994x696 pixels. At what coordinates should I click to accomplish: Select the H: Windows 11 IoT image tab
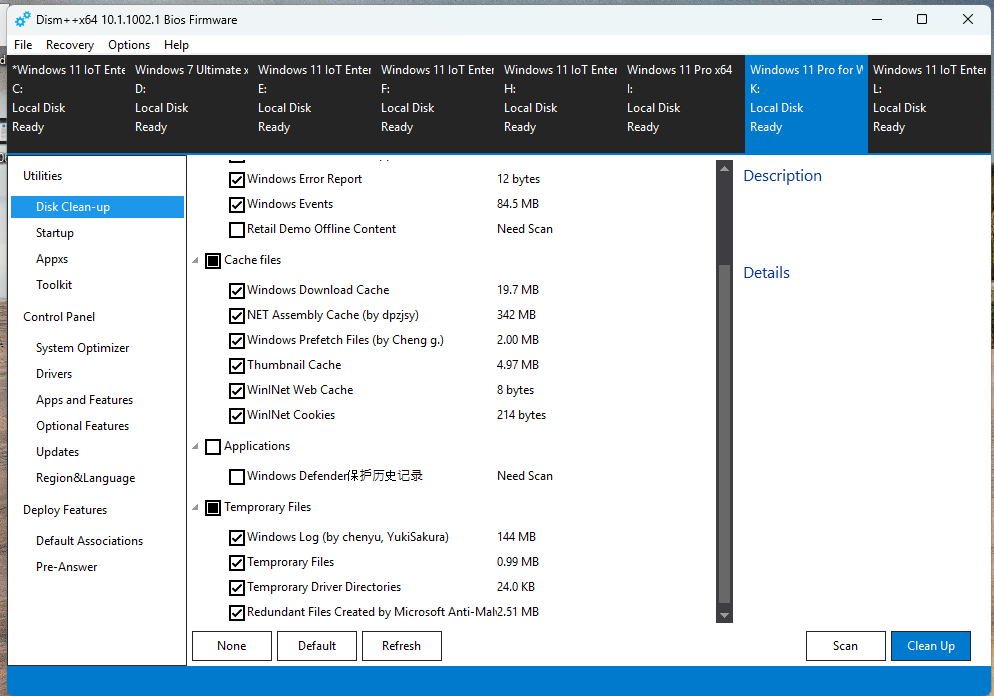pyautogui.click(x=560, y=104)
